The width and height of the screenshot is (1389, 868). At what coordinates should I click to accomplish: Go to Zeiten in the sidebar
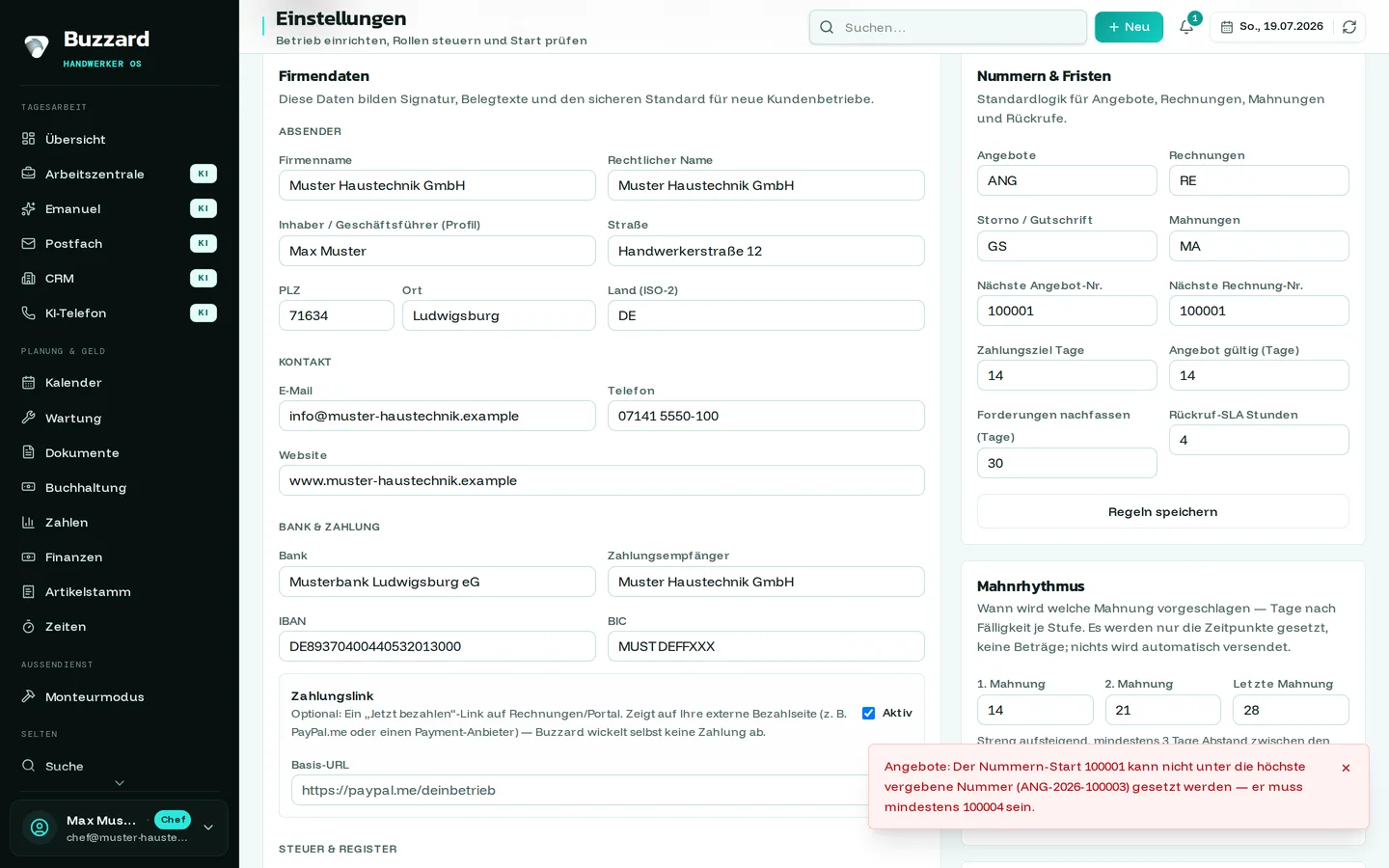point(120,626)
